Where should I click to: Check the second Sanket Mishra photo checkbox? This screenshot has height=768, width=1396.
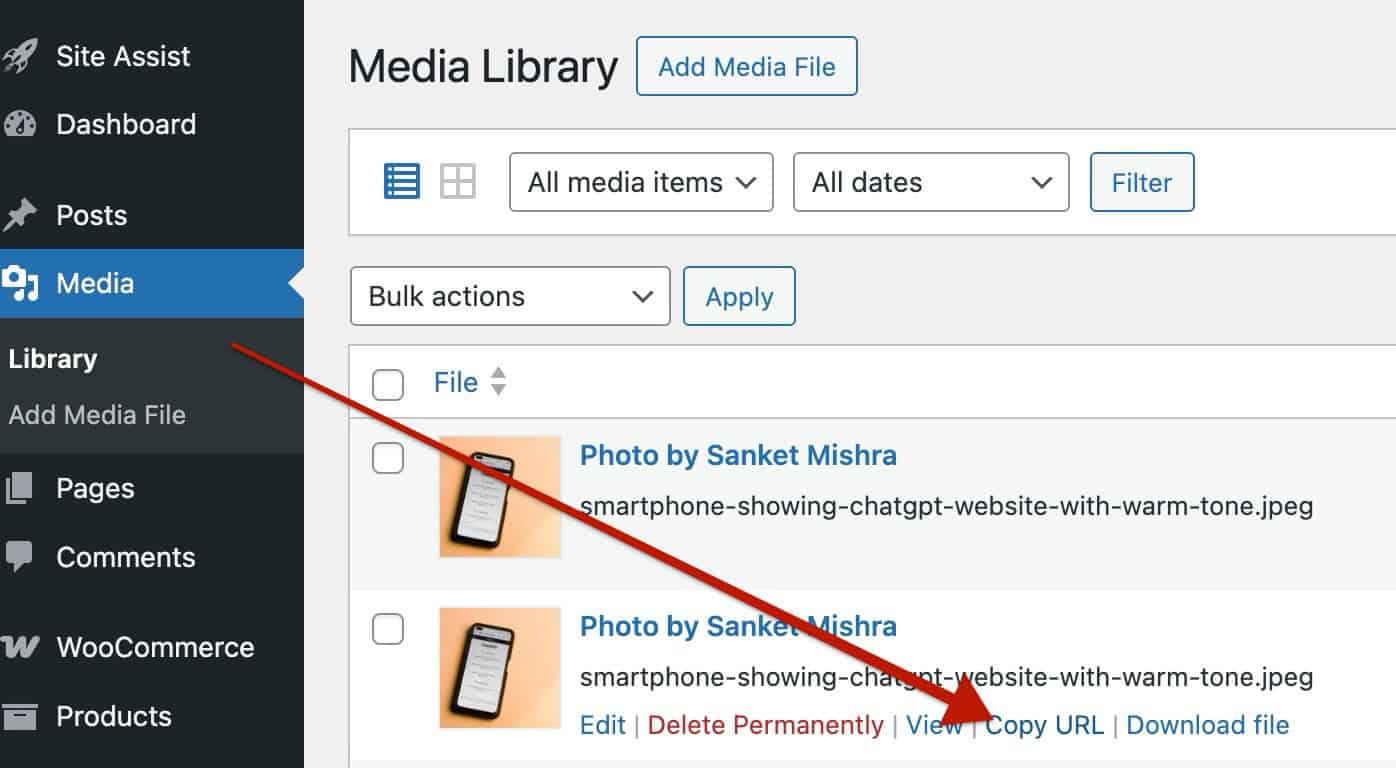point(388,629)
